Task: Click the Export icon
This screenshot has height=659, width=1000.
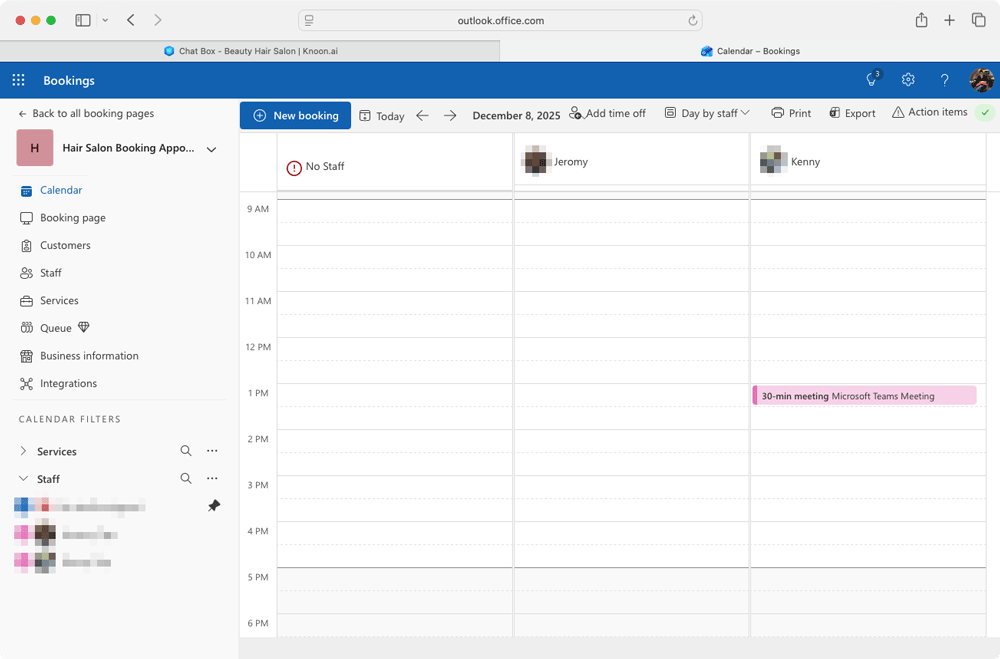Action: [836, 113]
